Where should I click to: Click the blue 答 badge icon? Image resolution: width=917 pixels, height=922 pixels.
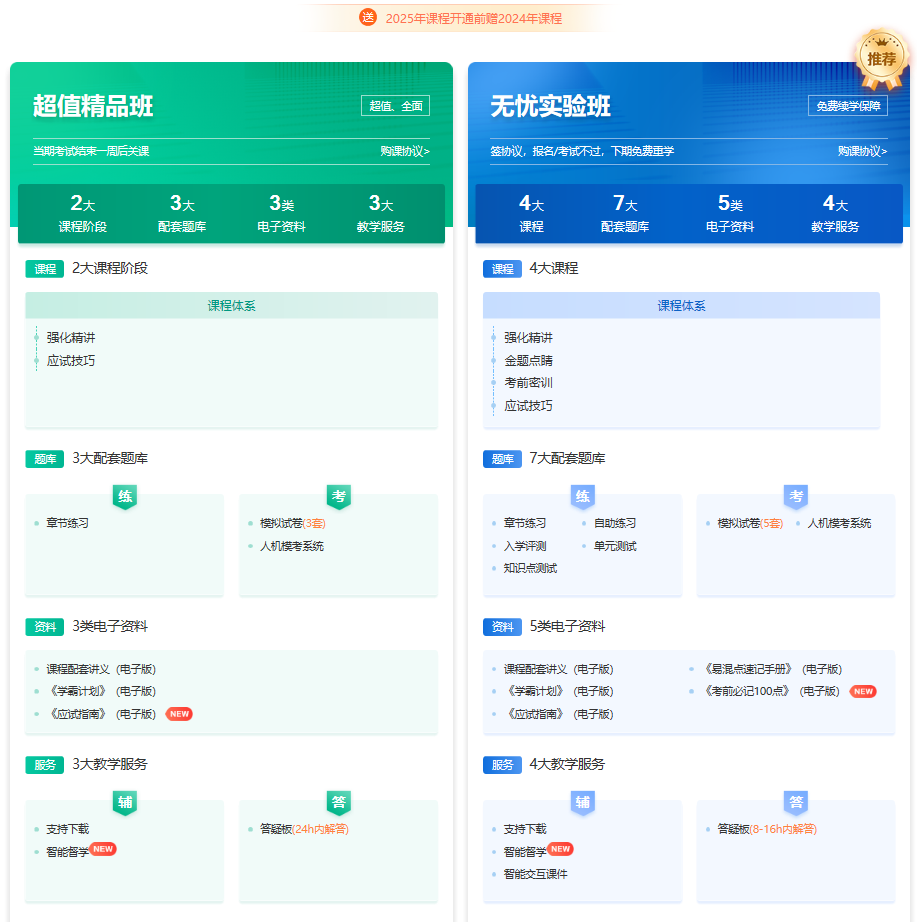(x=796, y=802)
